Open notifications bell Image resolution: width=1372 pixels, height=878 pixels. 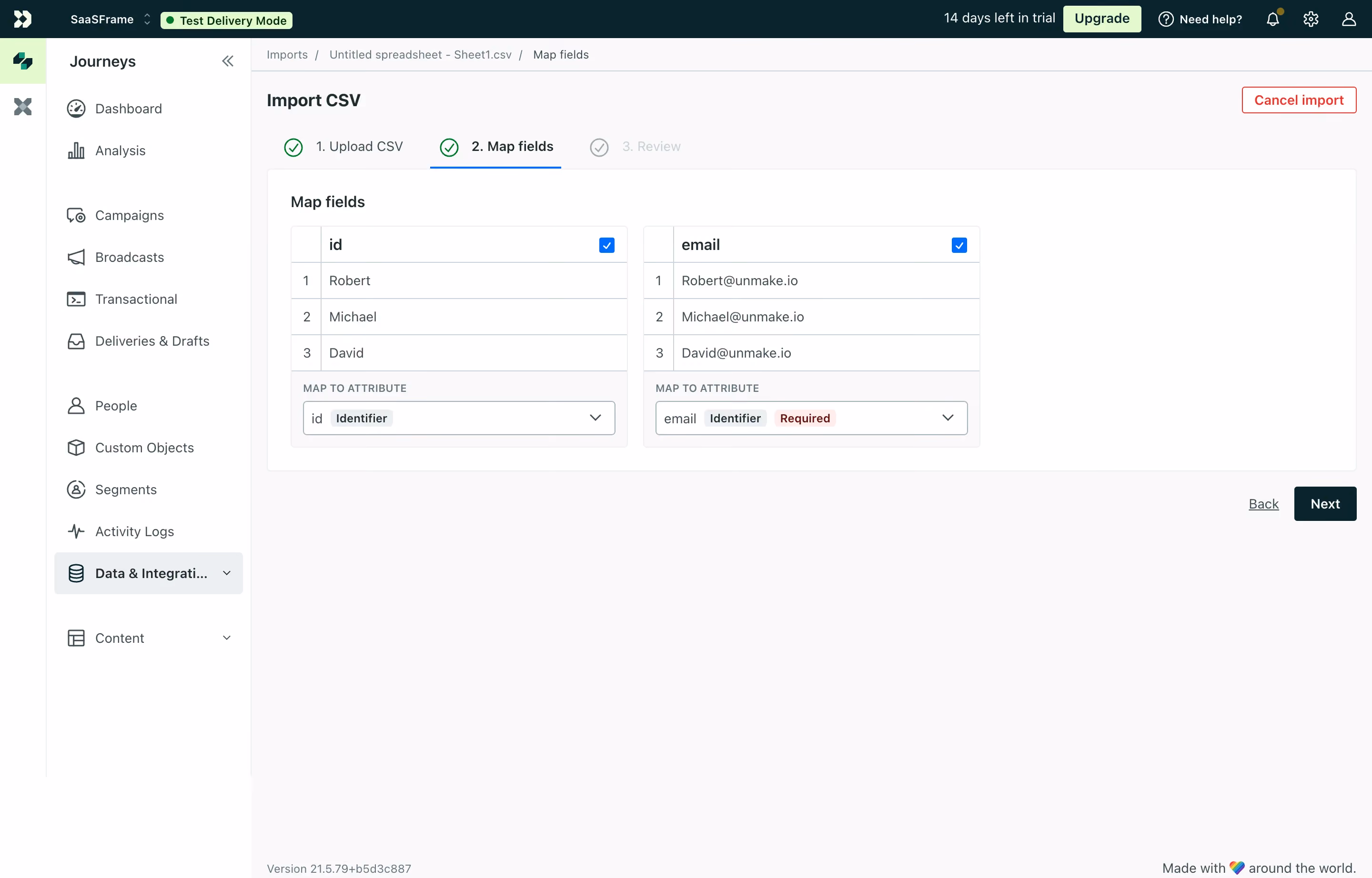click(x=1273, y=19)
